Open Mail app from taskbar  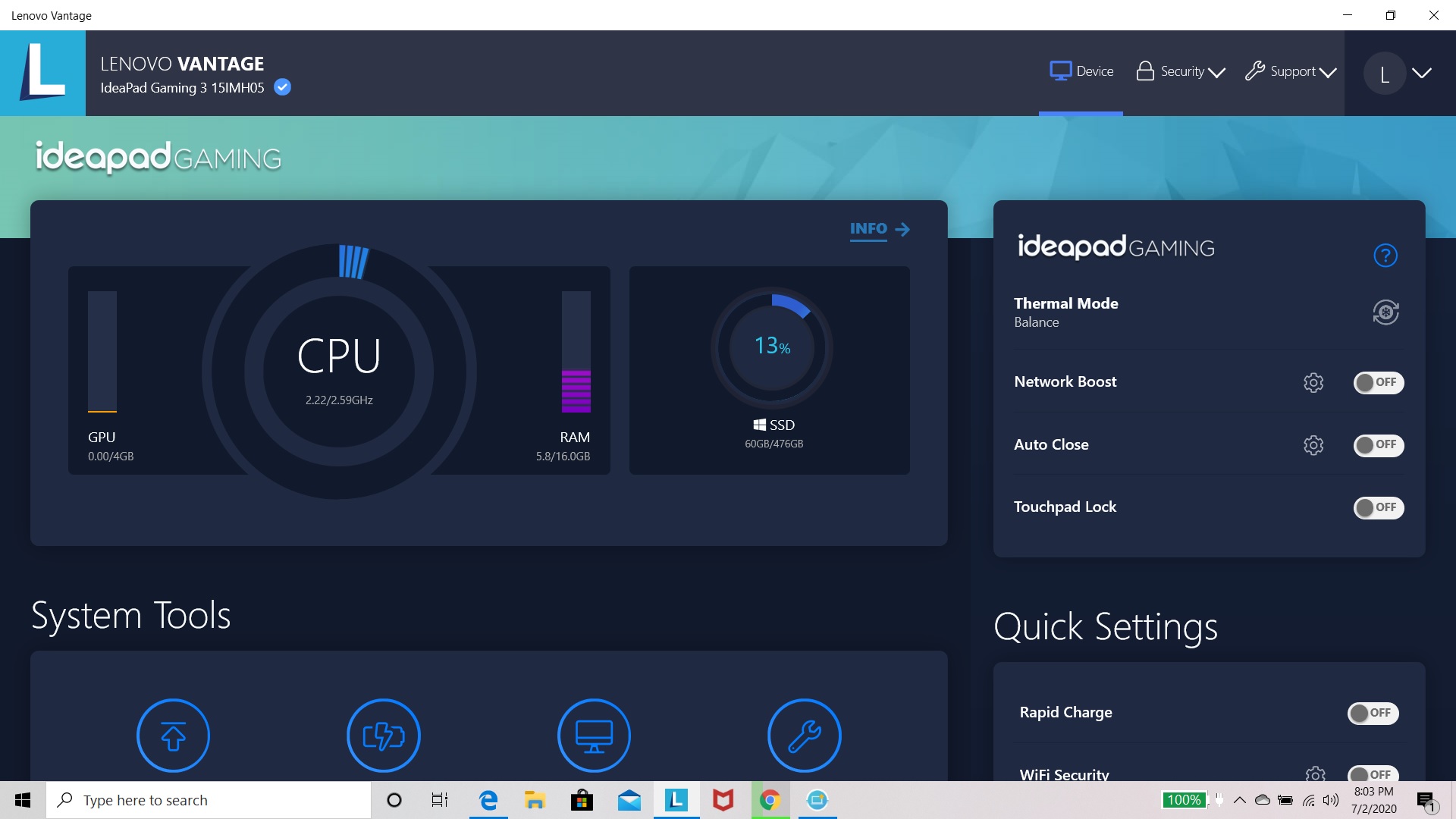pos(629,800)
